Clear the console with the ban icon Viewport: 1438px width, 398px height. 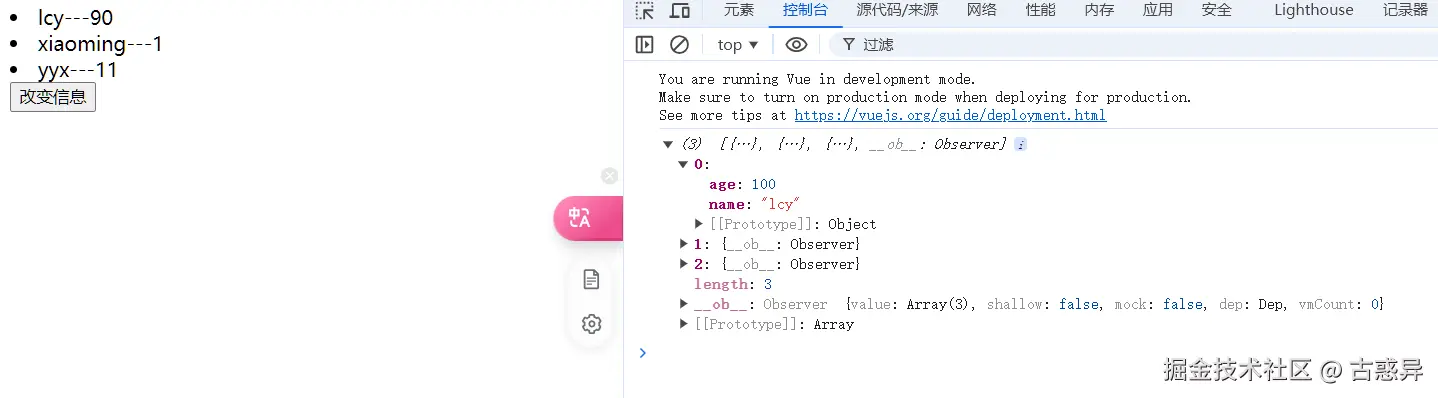pos(679,44)
